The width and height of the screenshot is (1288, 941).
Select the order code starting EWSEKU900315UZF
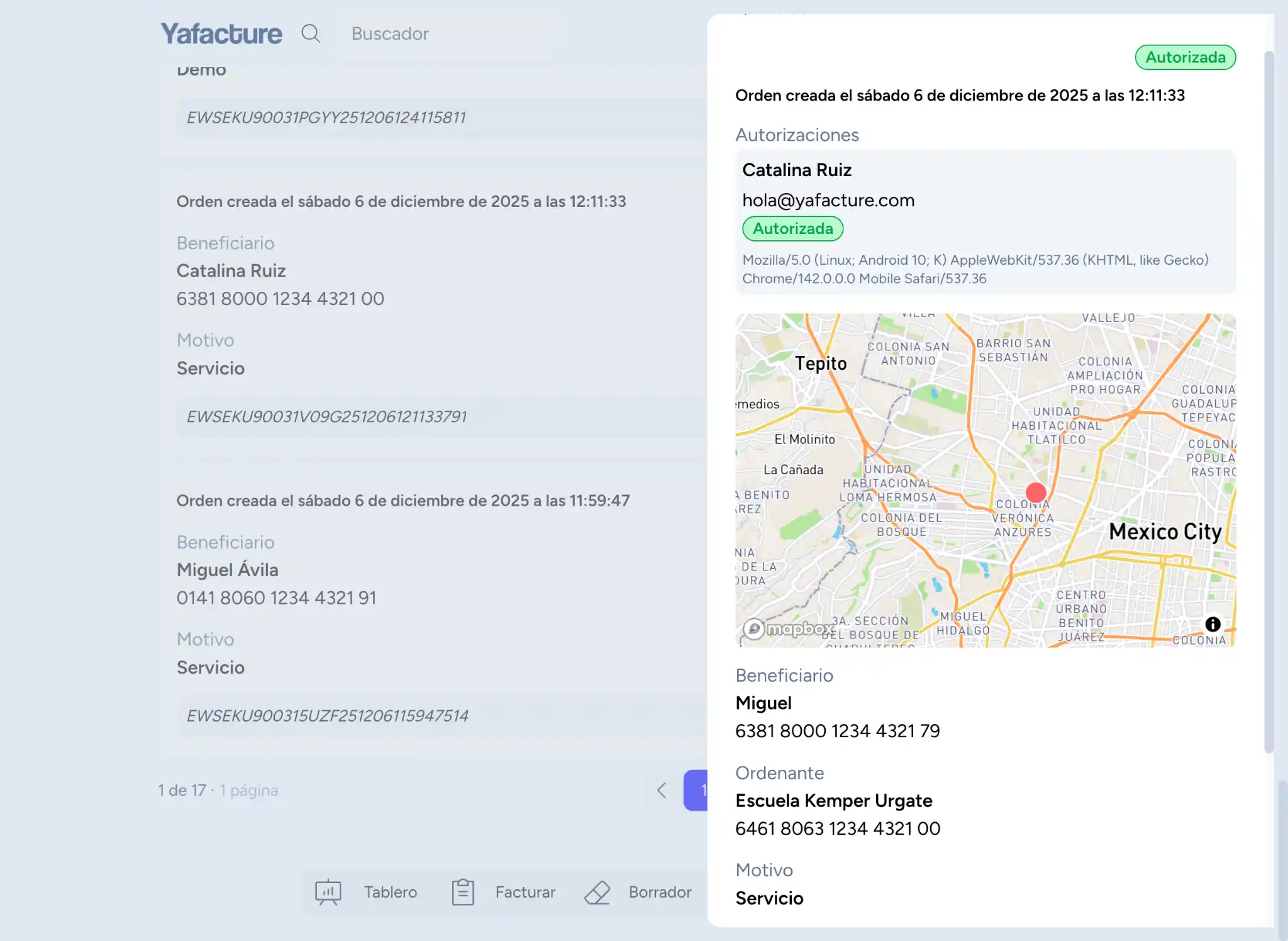(328, 715)
